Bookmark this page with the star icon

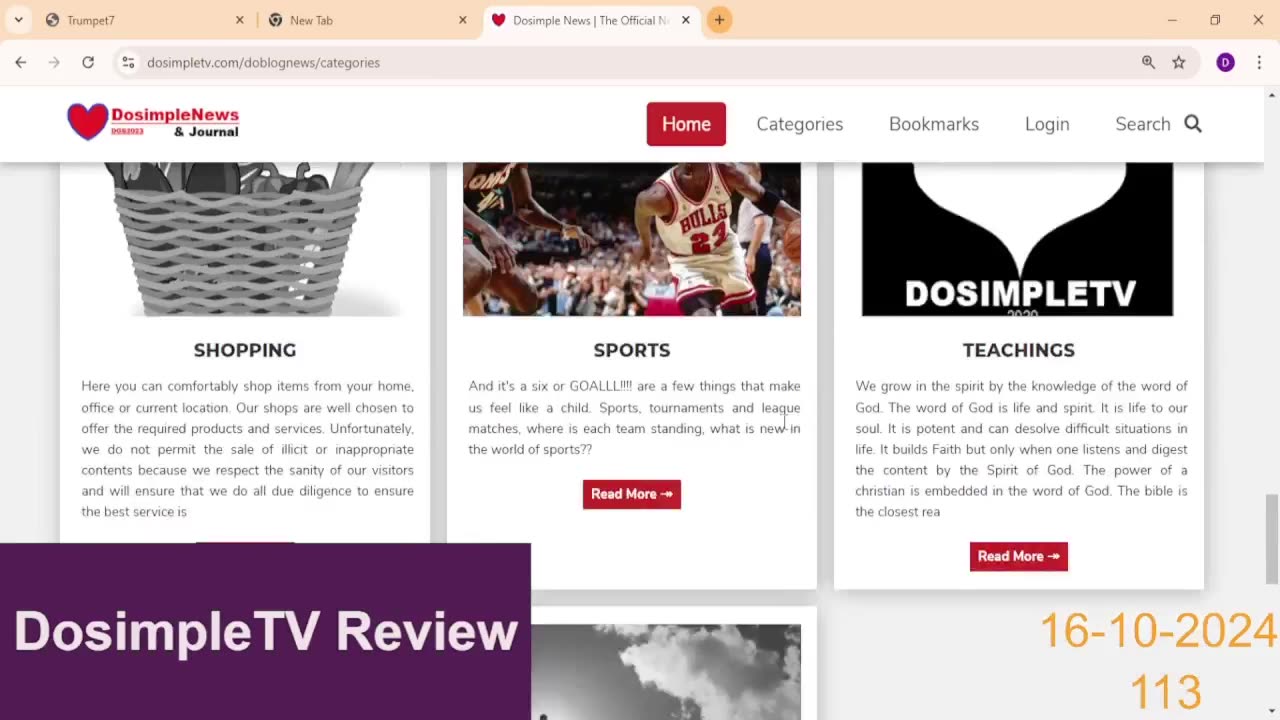pyautogui.click(x=1179, y=62)
